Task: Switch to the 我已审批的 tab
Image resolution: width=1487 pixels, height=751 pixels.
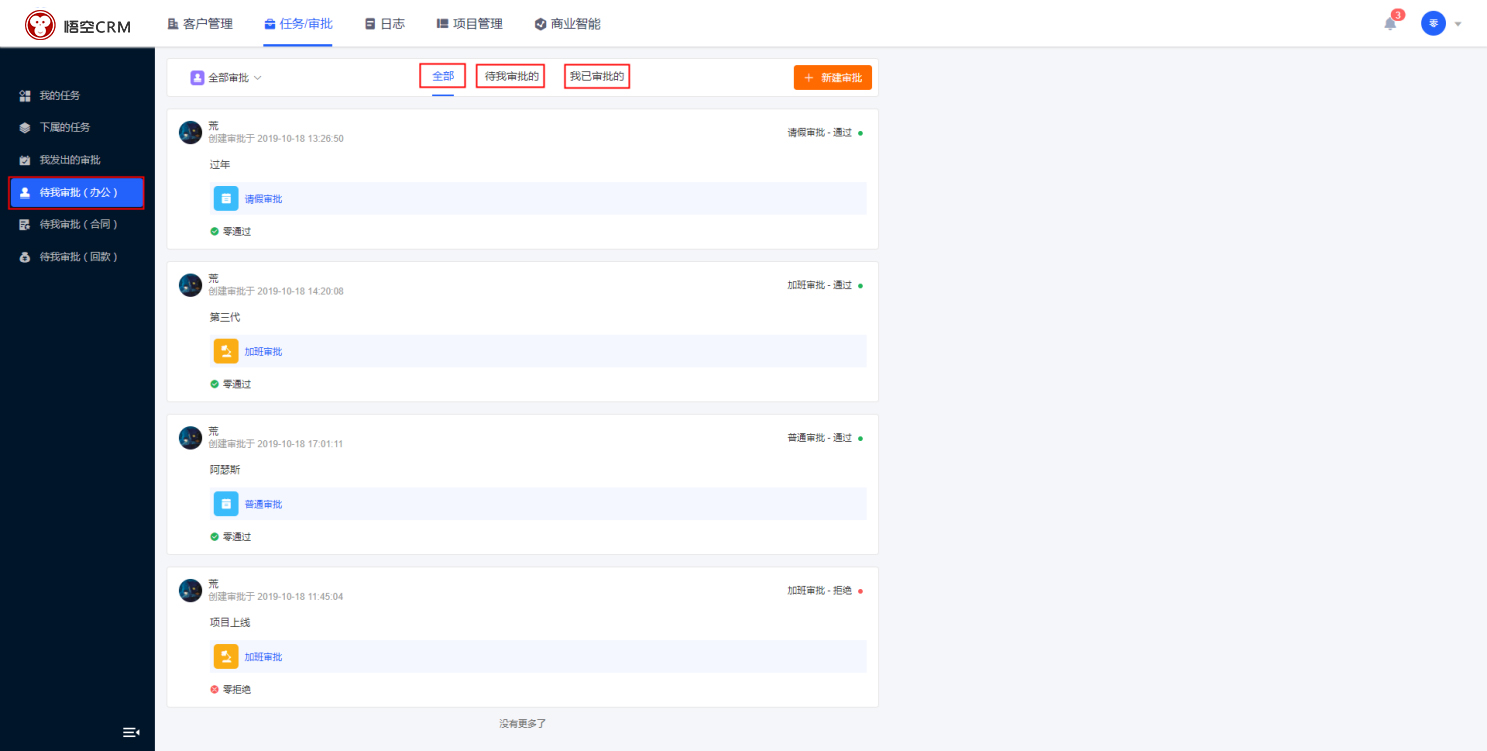Action: coord(597,76)
